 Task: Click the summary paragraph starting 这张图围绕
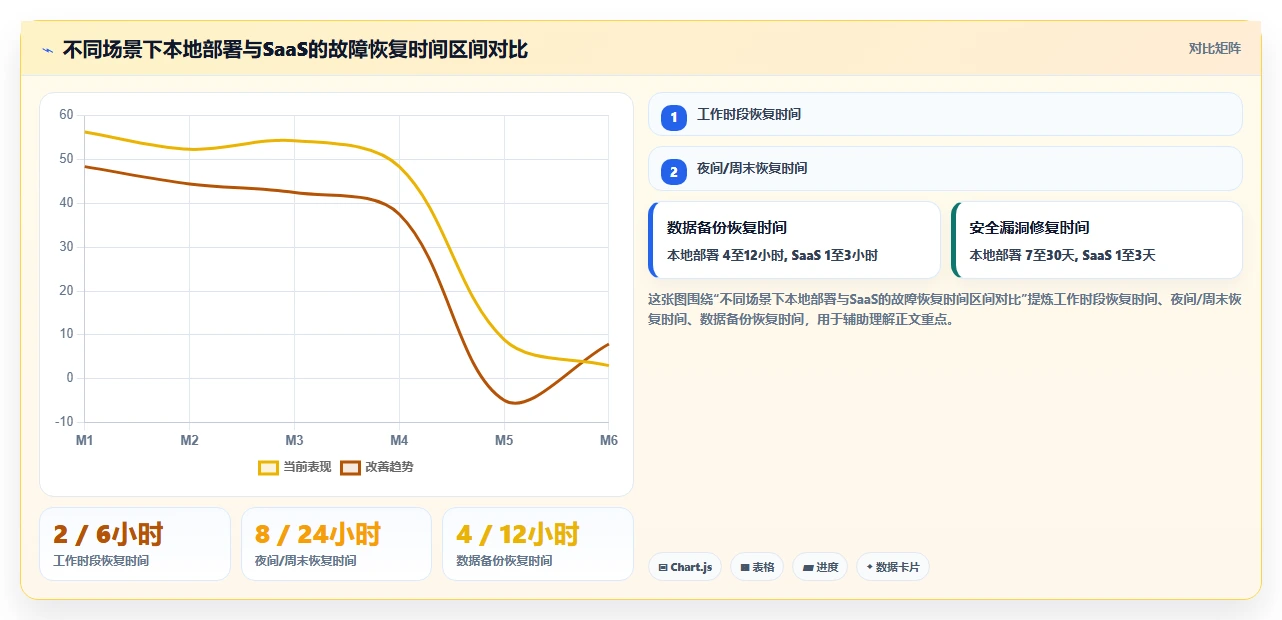tap(945, 309)
